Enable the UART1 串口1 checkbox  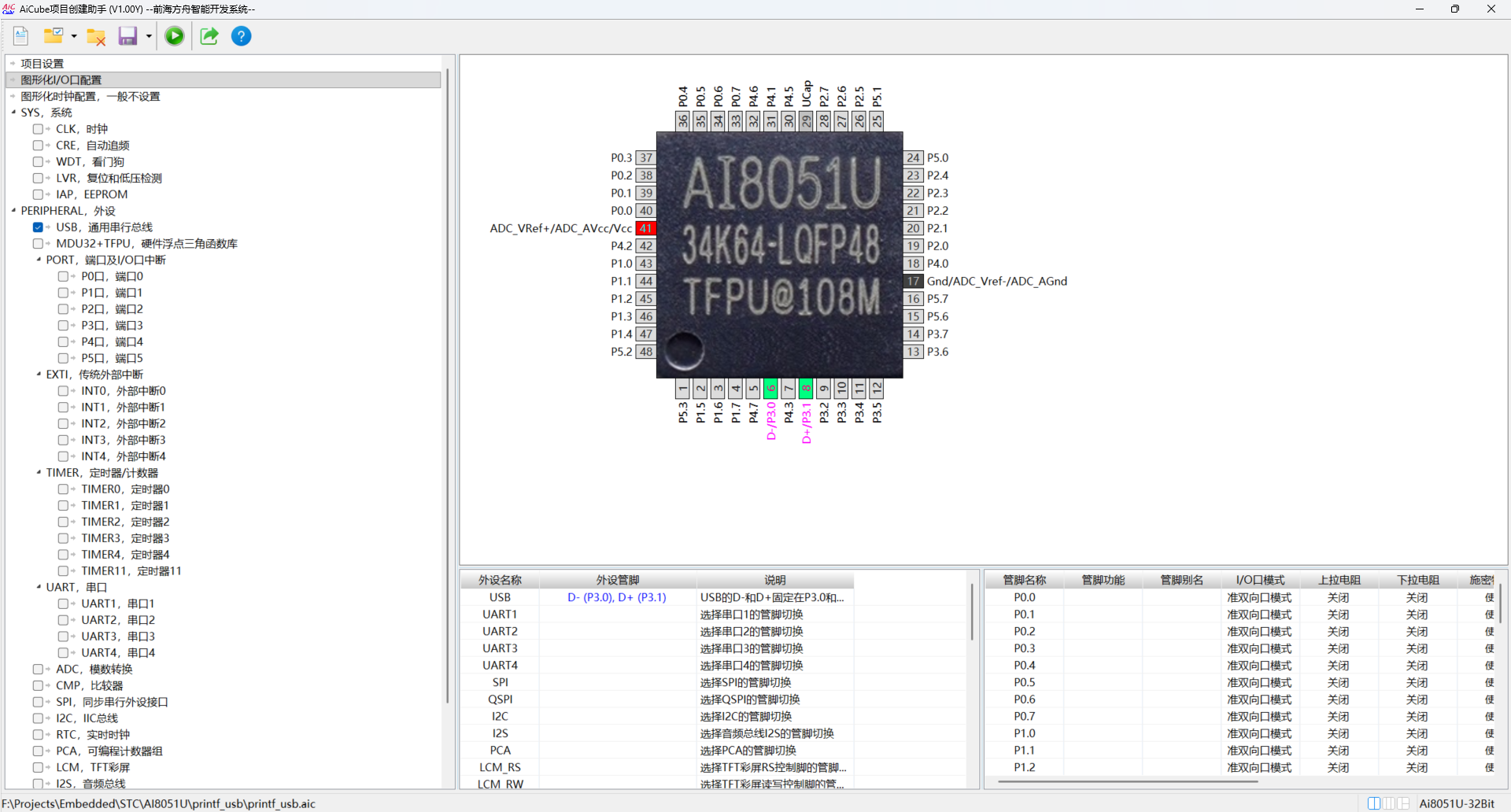tap(63, 603)
